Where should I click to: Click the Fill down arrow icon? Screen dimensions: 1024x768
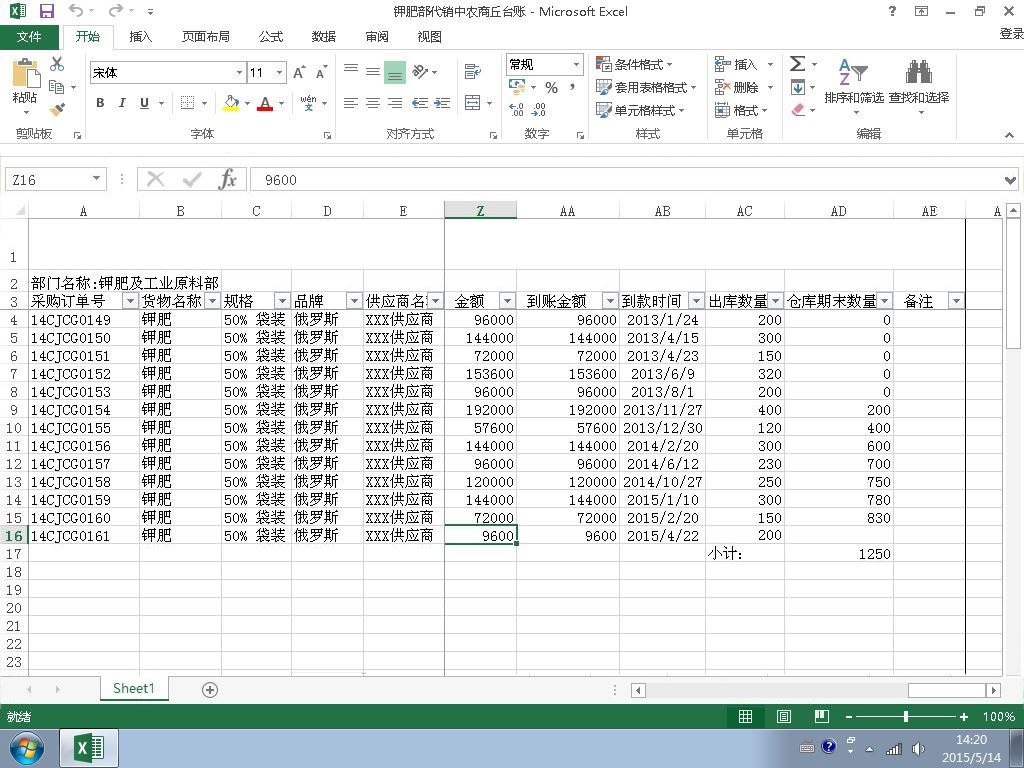(797, 87)
